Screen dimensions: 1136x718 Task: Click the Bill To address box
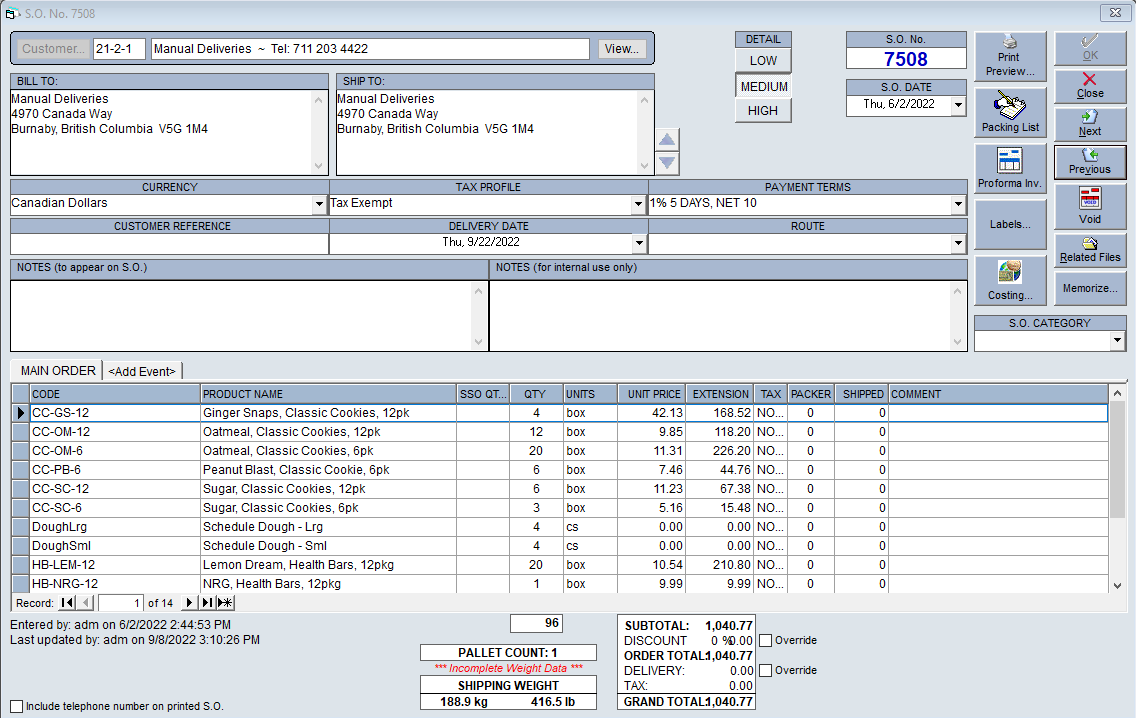point(162,132)
